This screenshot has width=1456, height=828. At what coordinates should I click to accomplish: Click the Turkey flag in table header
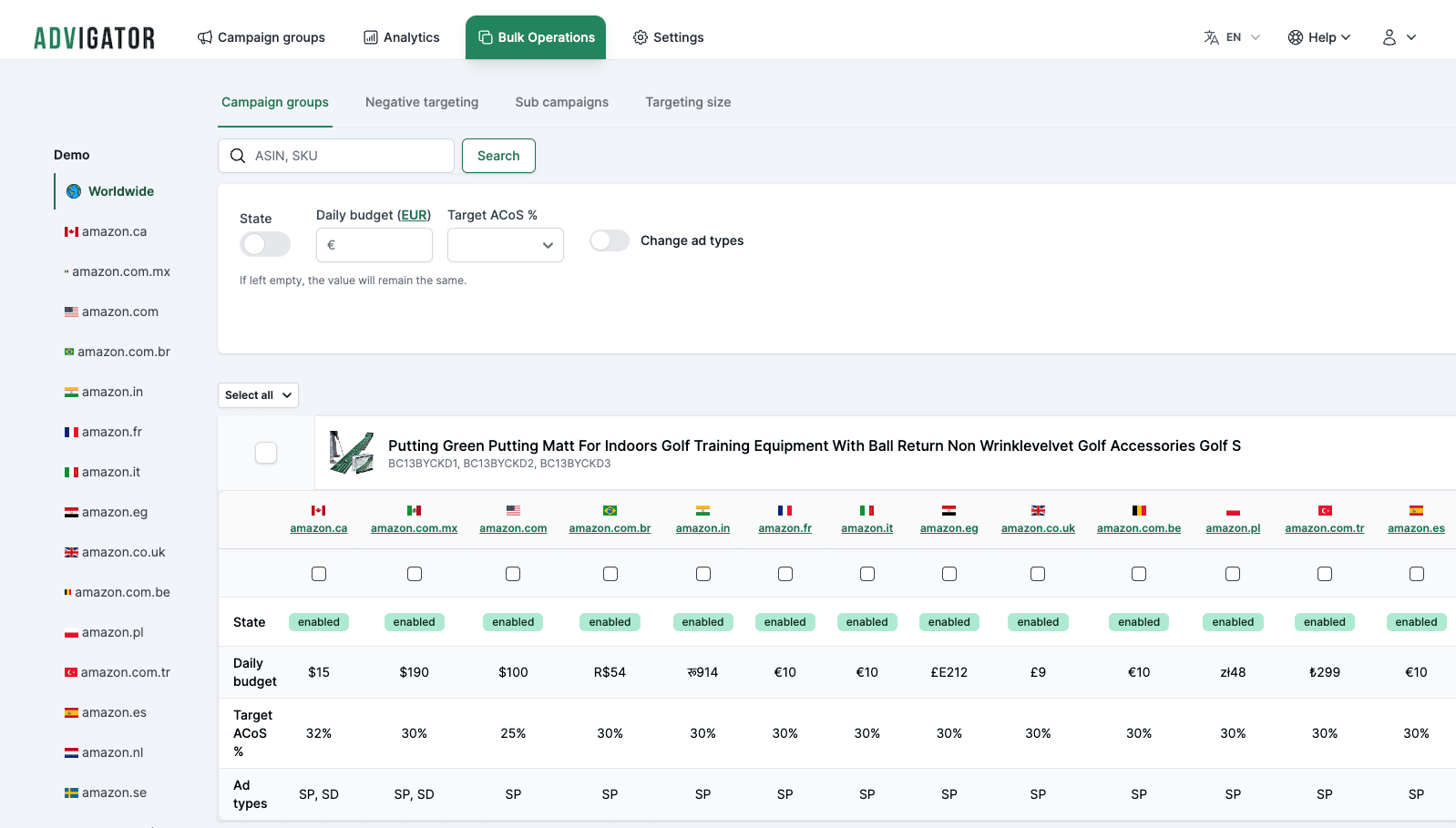1325,511
